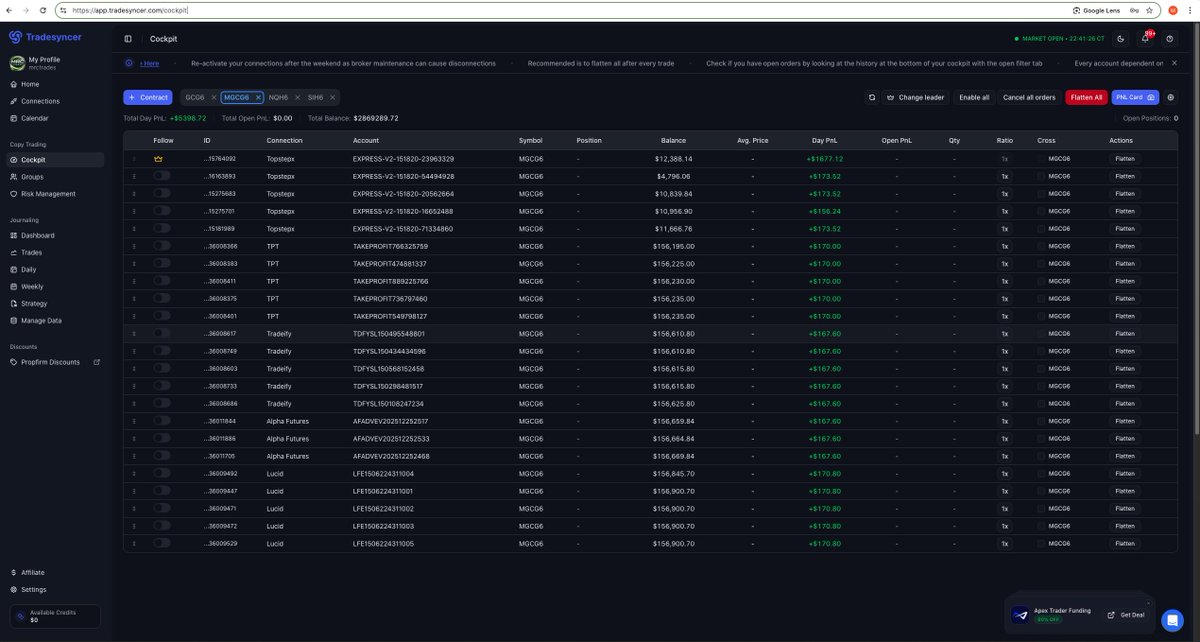
Task: Click the help icon in top bar
Action: pyautogui.click(x=1170, y=39)
